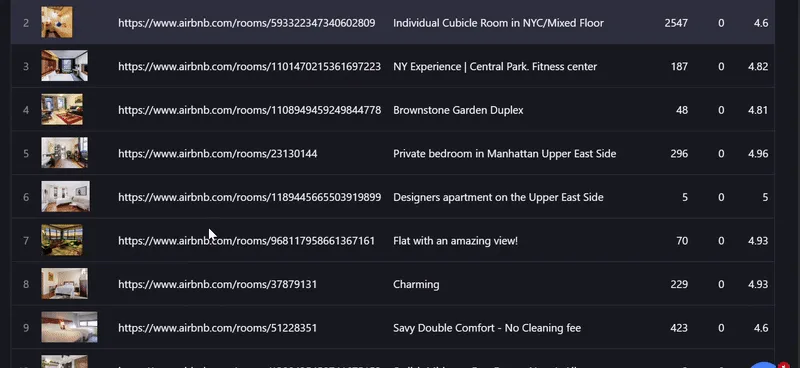Viewport: 800px width, 368px height.
Task: Click the Designers apartment listing photo
Action: tap(65, 197)
